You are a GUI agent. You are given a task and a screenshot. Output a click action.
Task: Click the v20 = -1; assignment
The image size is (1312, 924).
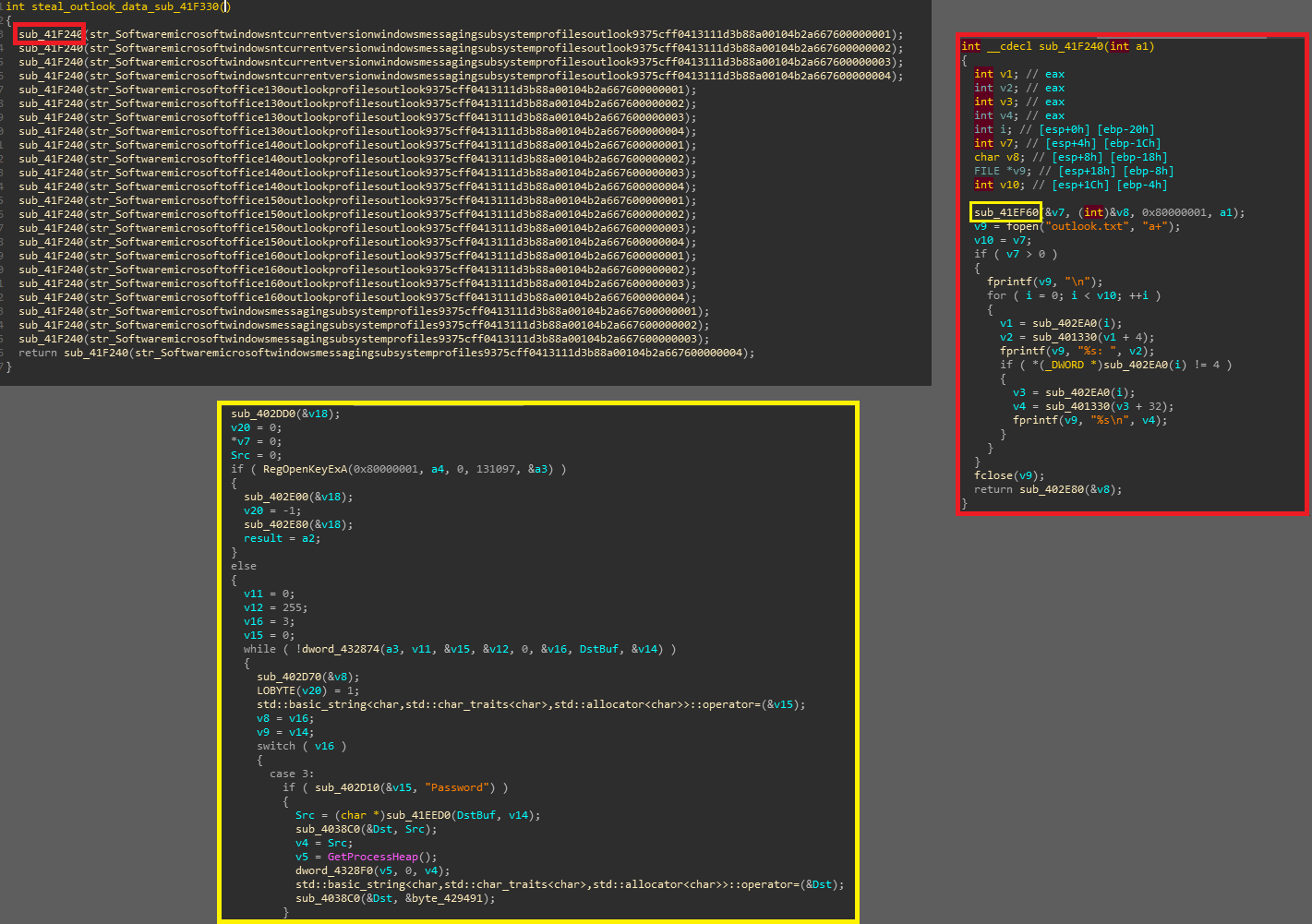click(x=272, y=510)
